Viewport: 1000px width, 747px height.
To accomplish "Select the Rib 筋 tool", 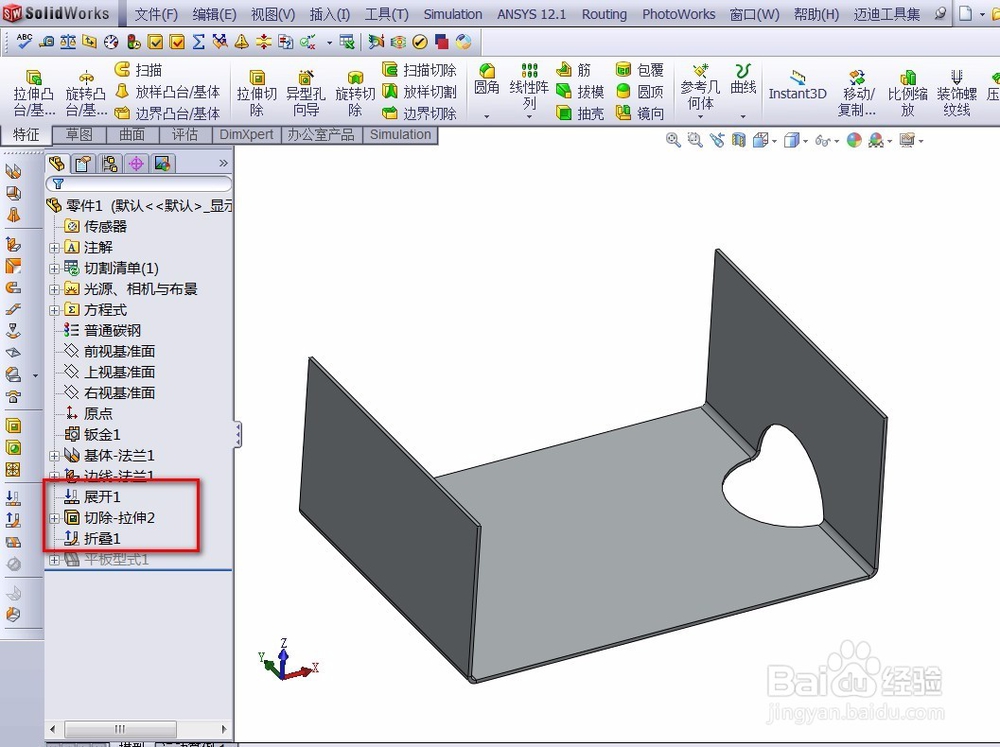I will 573,70.
